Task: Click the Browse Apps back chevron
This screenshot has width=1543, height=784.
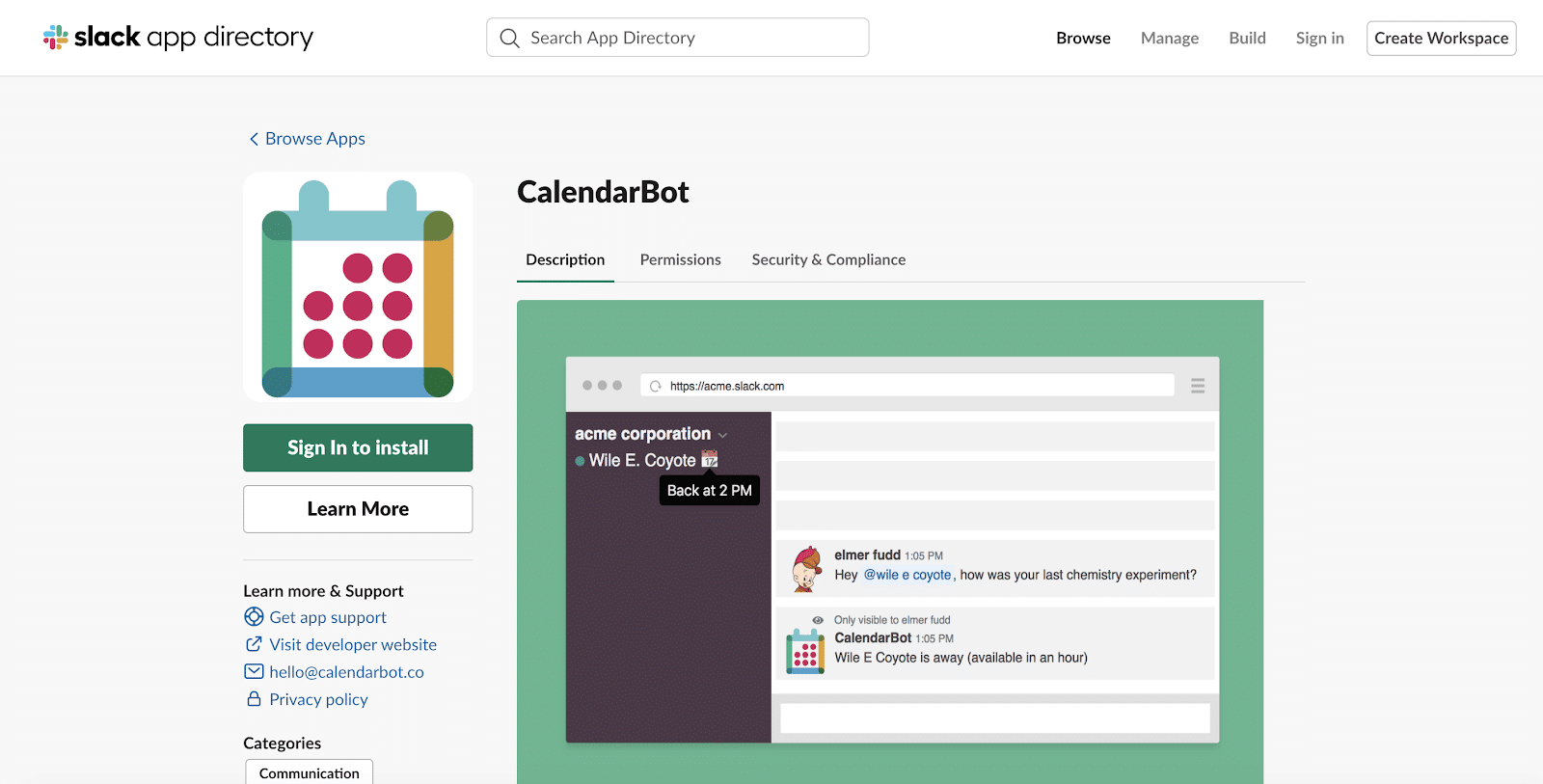Action: (254, 139)
